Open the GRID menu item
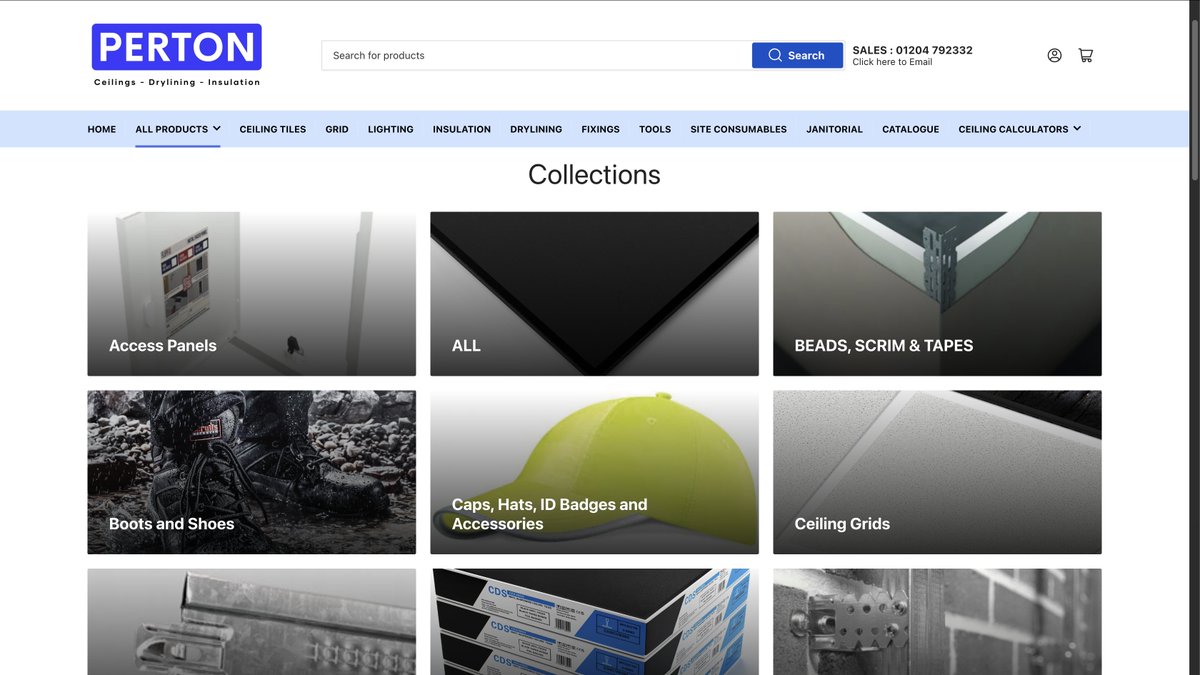This screenshot has width=1200, height=675. (337, 129)
